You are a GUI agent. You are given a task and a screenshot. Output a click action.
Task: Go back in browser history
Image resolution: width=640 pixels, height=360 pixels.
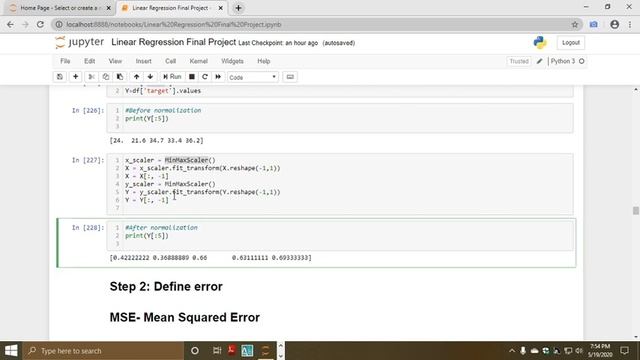(x=10, y=24)
